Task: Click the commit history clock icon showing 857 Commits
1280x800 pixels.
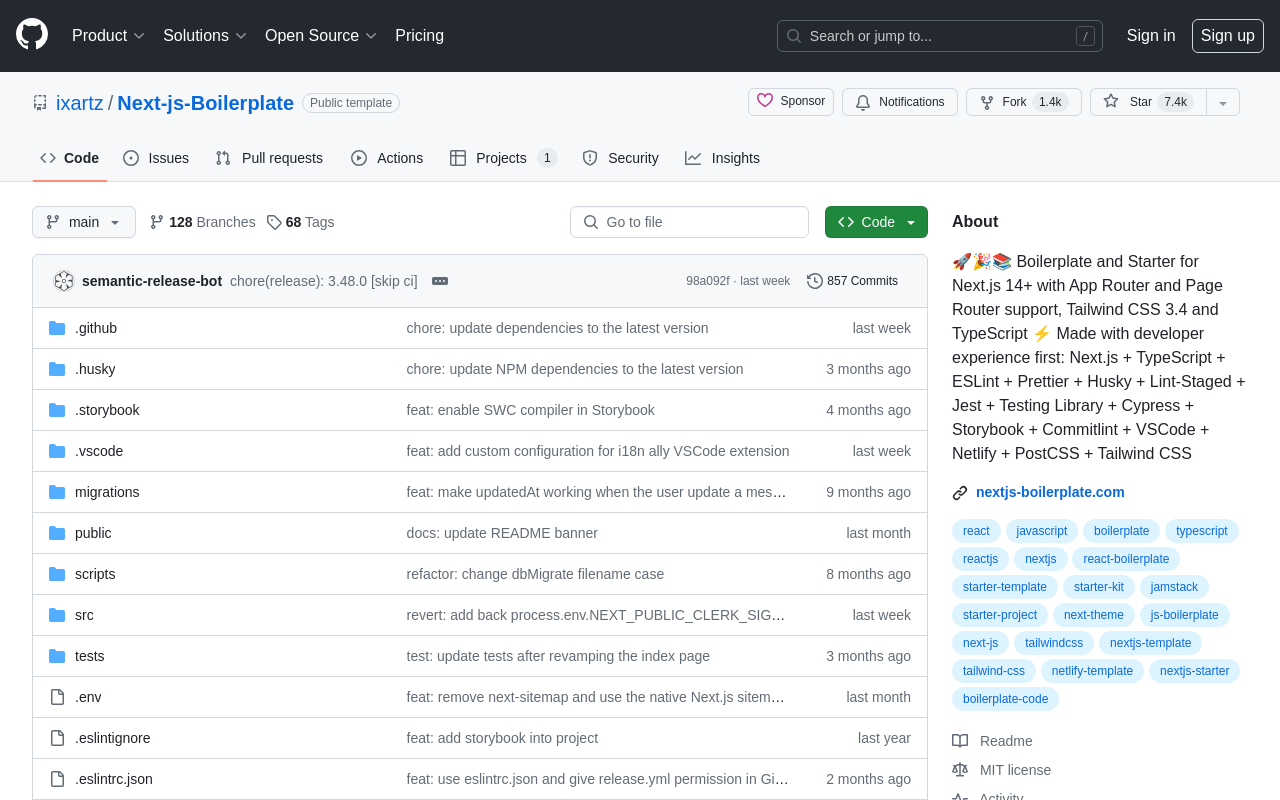Action: pyautogui.click(x=813, y=281)
